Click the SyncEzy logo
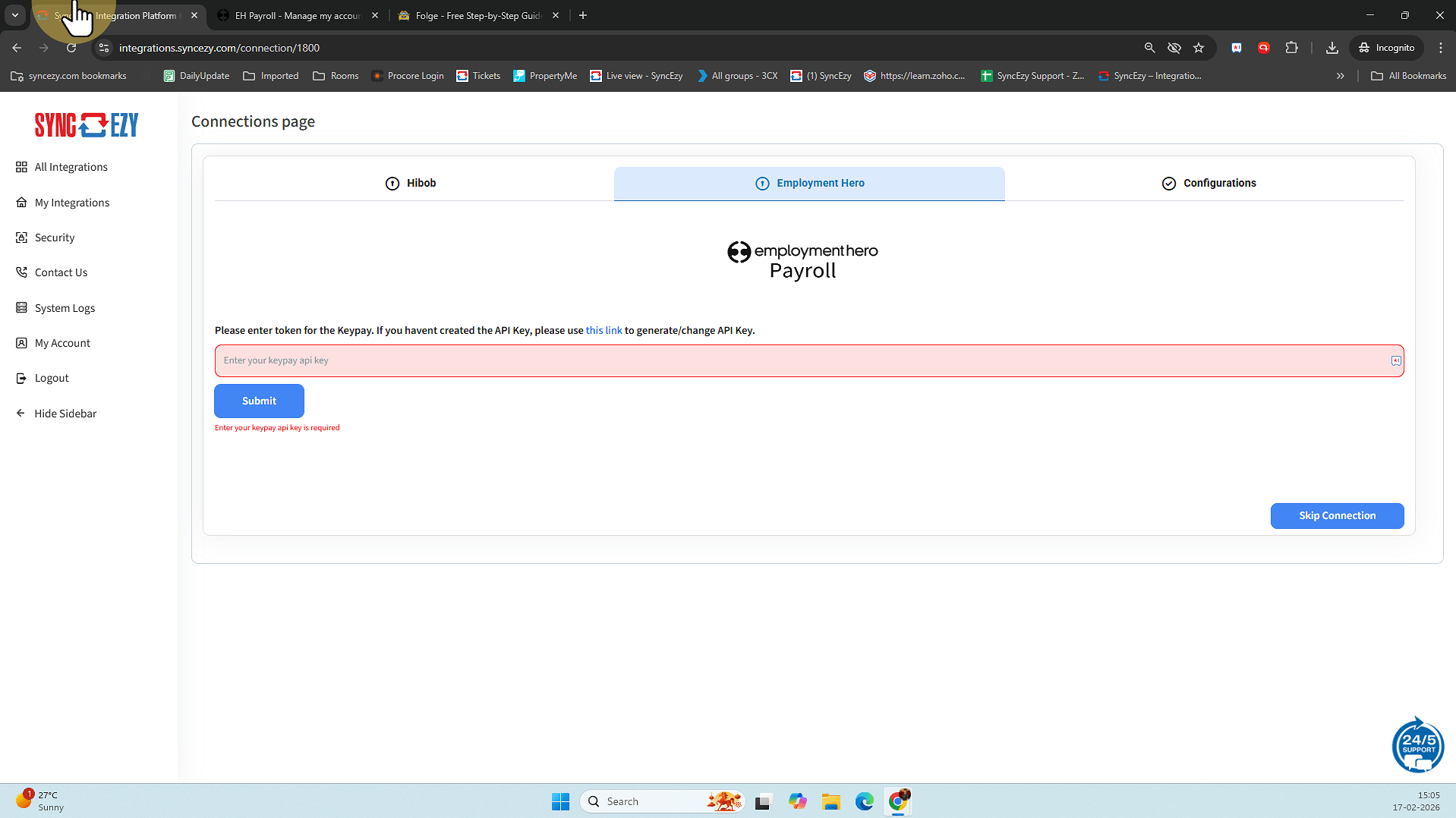 click(x=87, y=125)
